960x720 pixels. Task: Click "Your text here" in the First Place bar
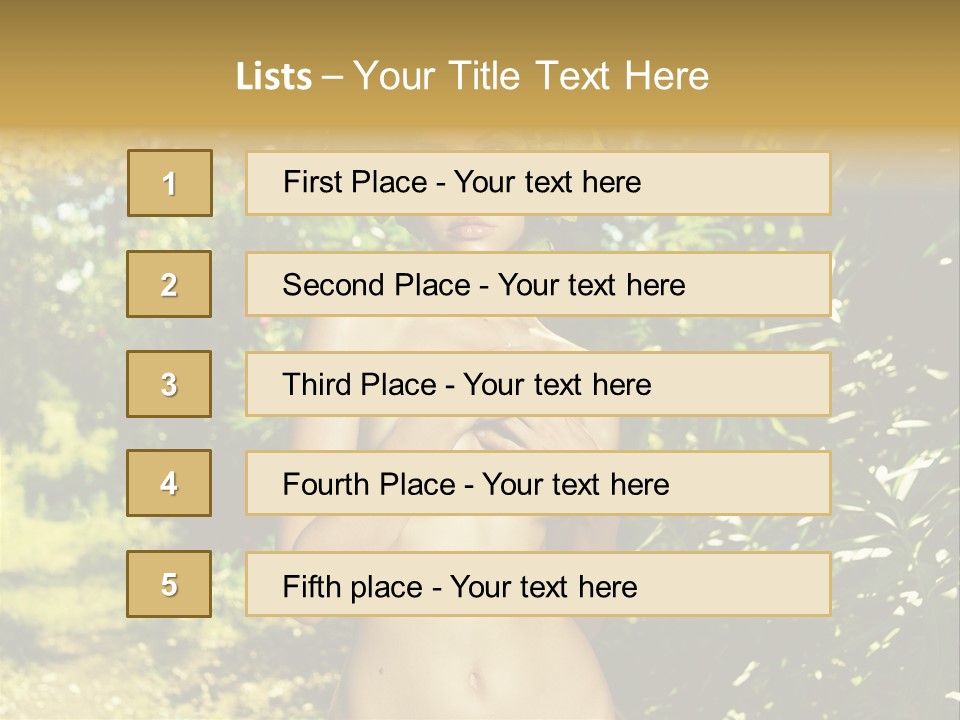point(547,182)
